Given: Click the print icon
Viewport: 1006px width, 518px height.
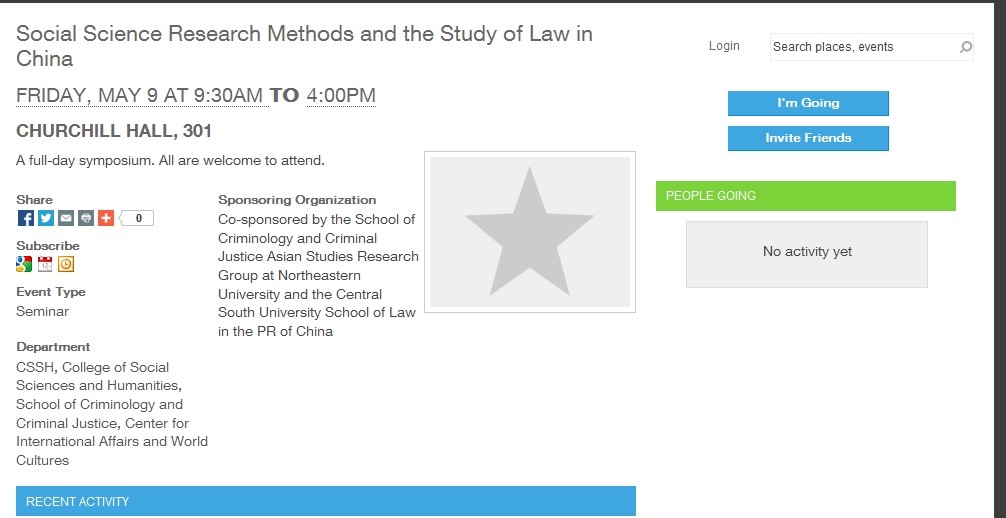Looking at the screenshot, I should tap(86, 218).
